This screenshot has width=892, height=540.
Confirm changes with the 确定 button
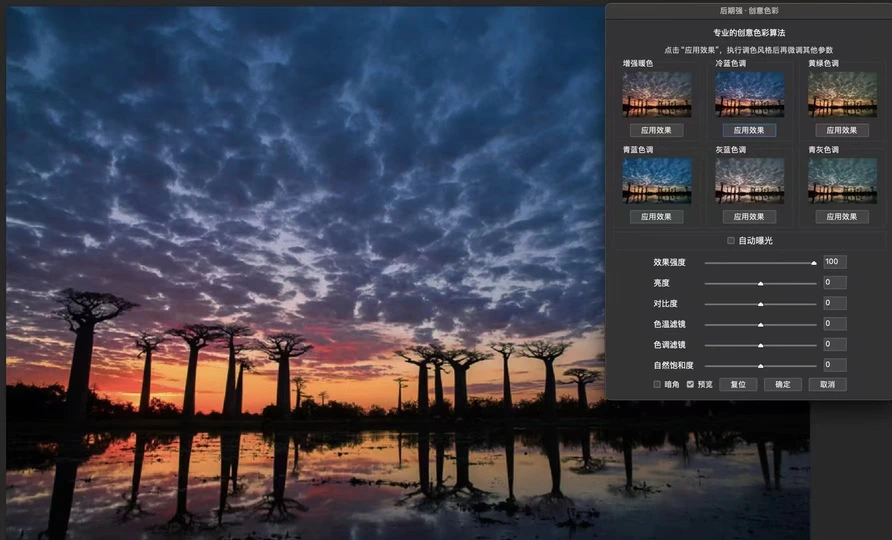(782, 384)
